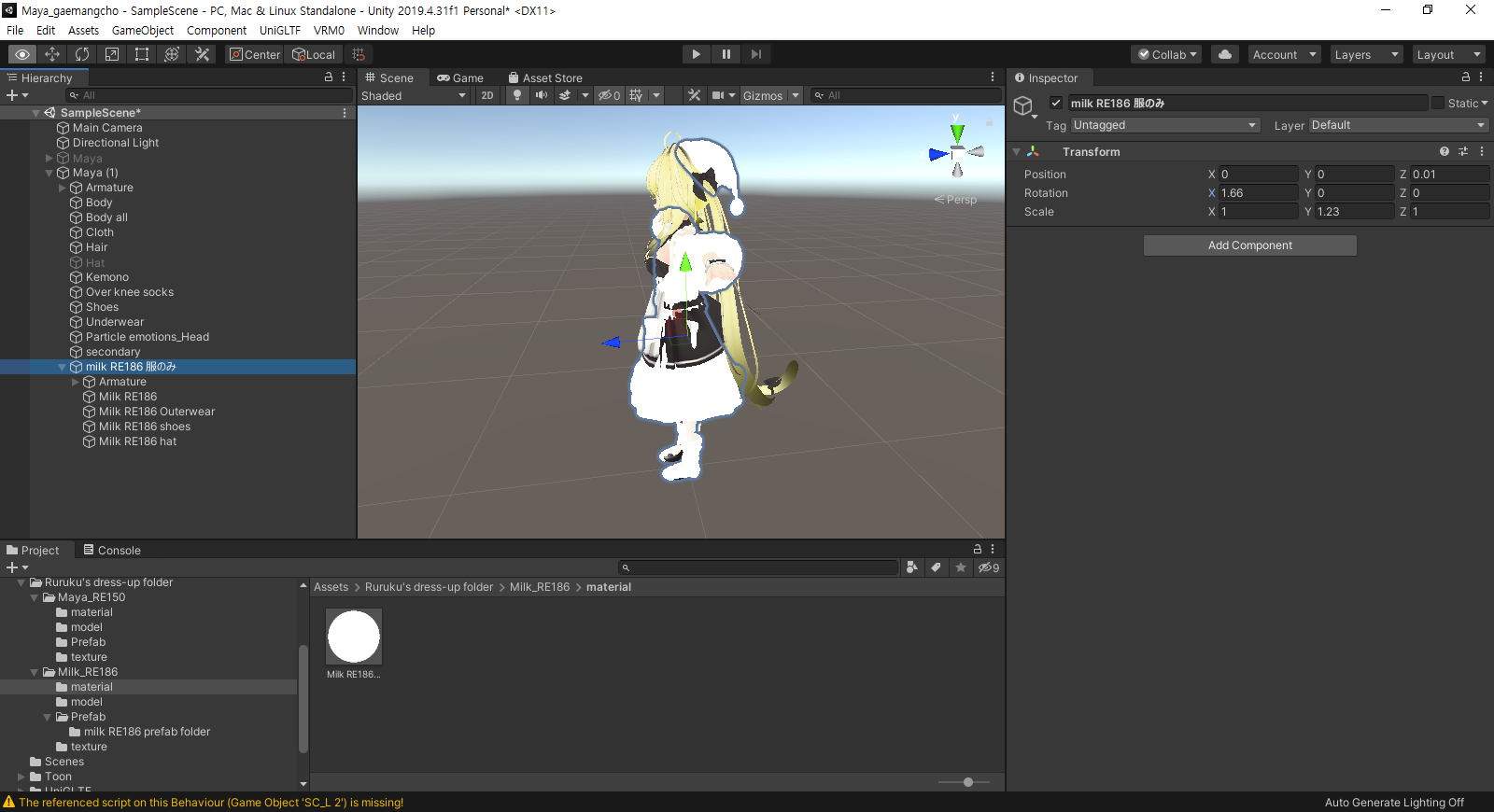Toggle scene lighting bulb icon
The width and height of the screenshot is (1494, 812).
pos(517,95)
